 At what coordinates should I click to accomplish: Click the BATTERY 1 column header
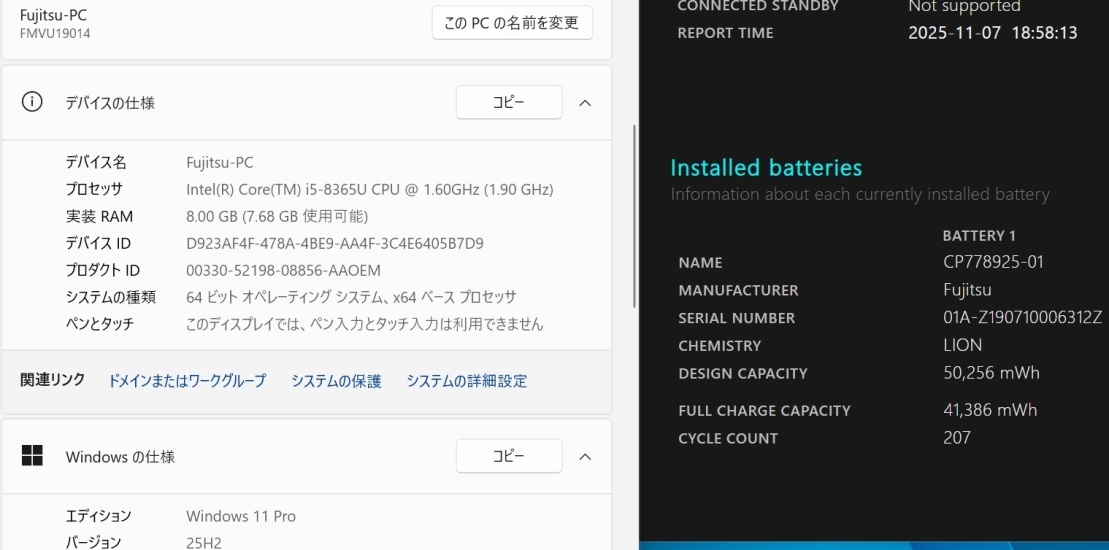pyautogui.click(x=979, y=235)
